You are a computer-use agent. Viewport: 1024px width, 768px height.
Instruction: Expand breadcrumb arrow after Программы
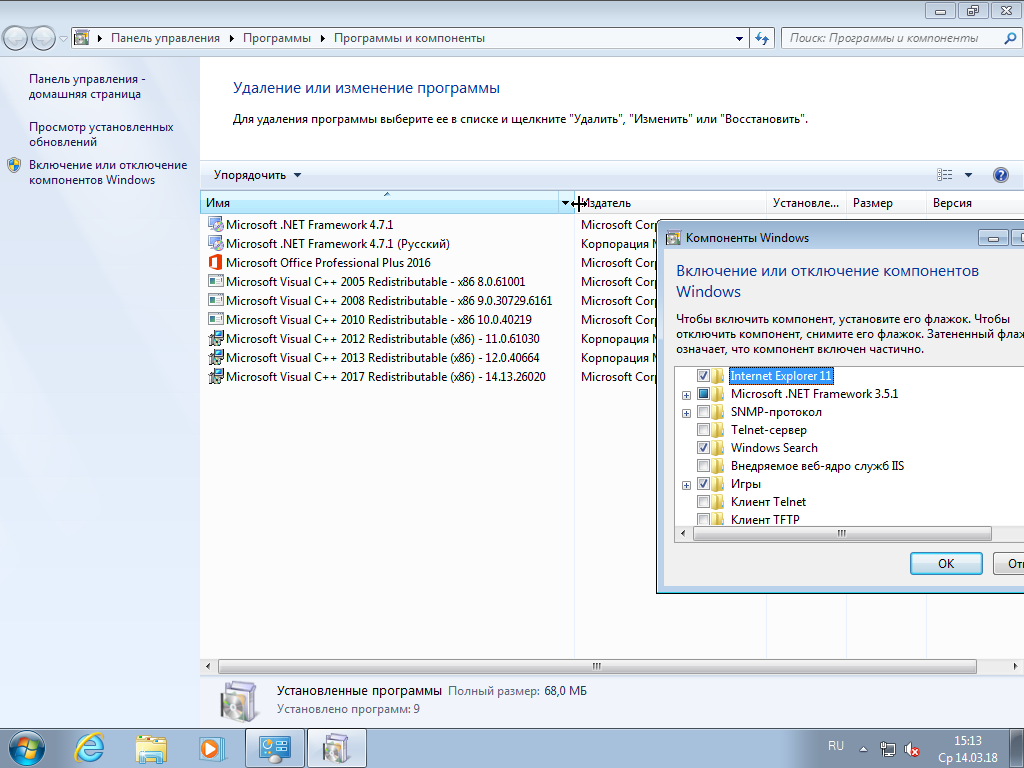[x=323, y=39]
